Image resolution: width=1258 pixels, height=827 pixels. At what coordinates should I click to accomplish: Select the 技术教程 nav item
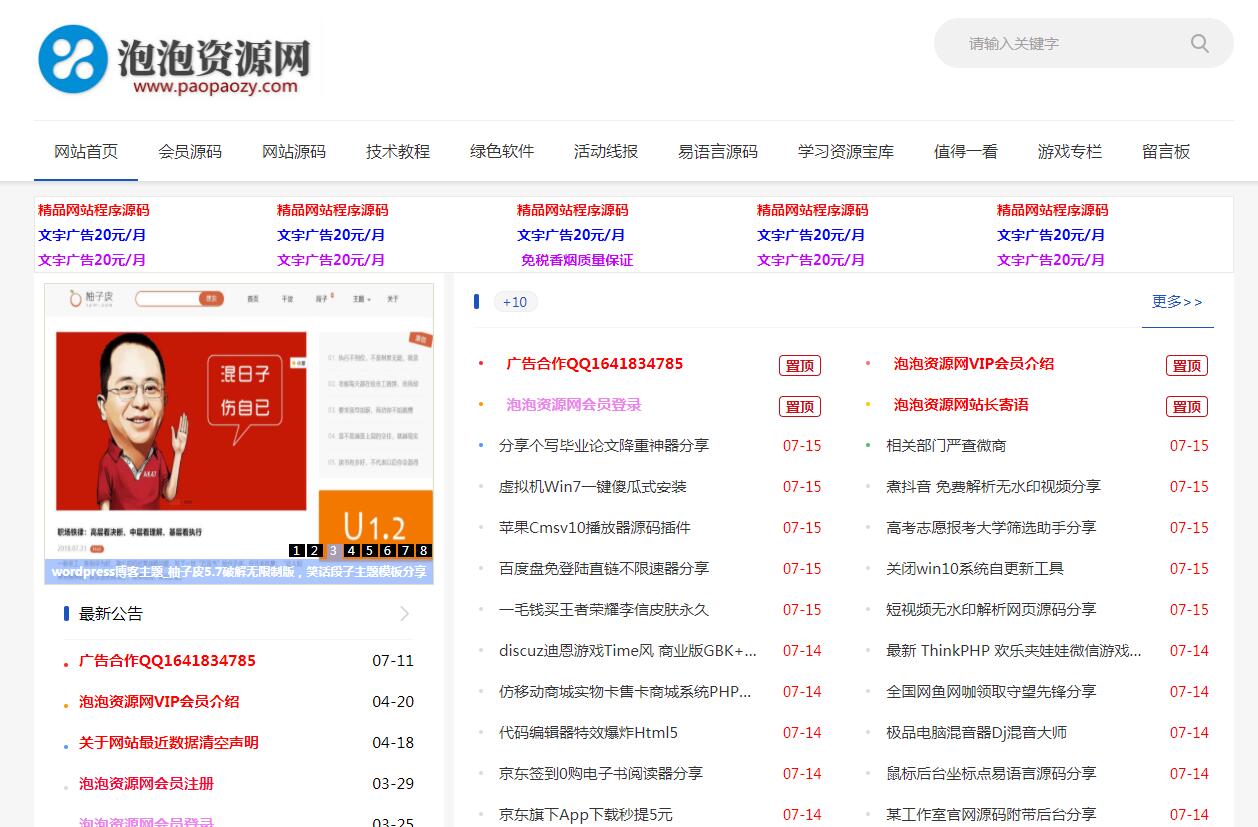point(398,152)
